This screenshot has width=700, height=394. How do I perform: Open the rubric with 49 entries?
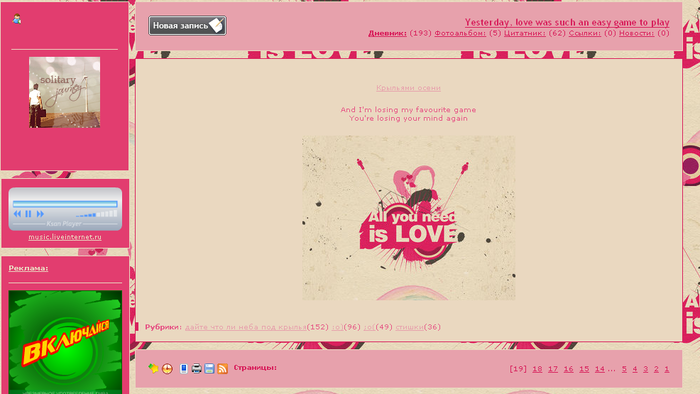pos(369,327)
